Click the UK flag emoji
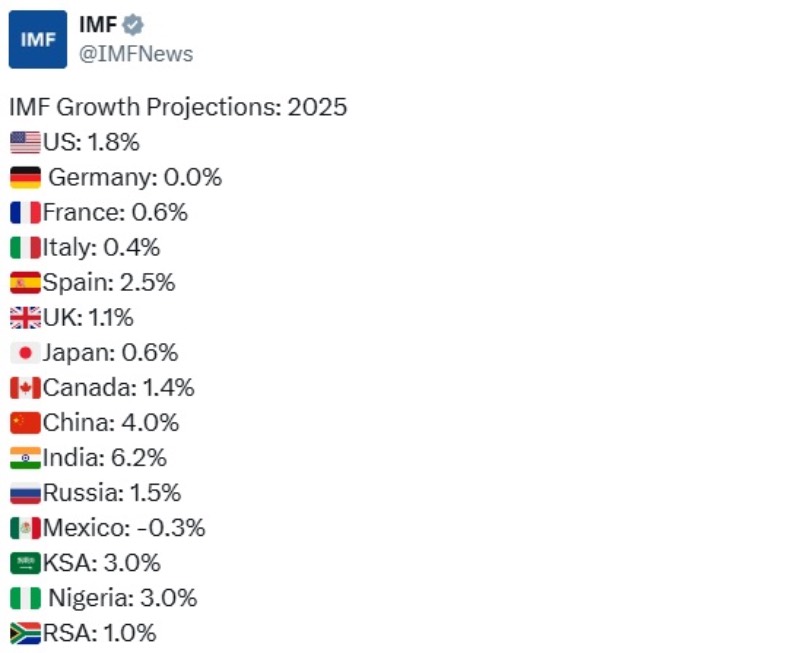800x653 pixels. point(26,317)
